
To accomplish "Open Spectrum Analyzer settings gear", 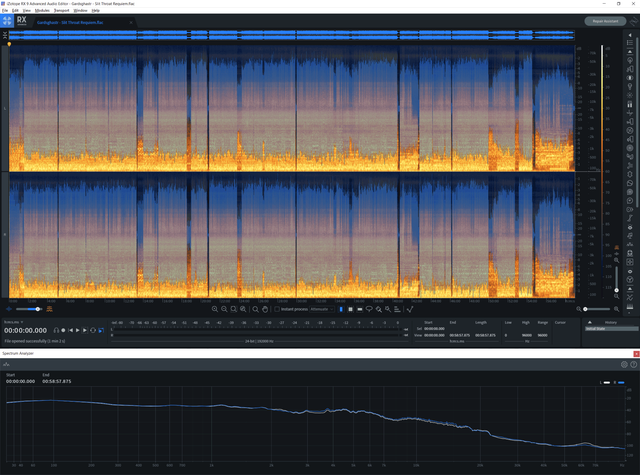I will [x=624, y=364].
